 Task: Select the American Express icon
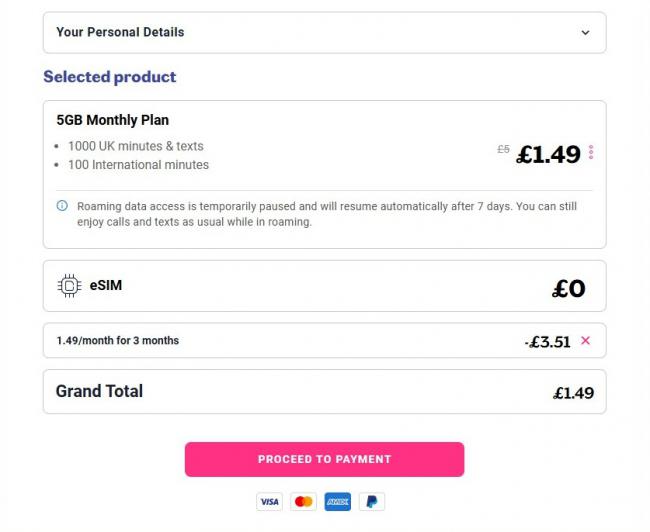[338, 501]
